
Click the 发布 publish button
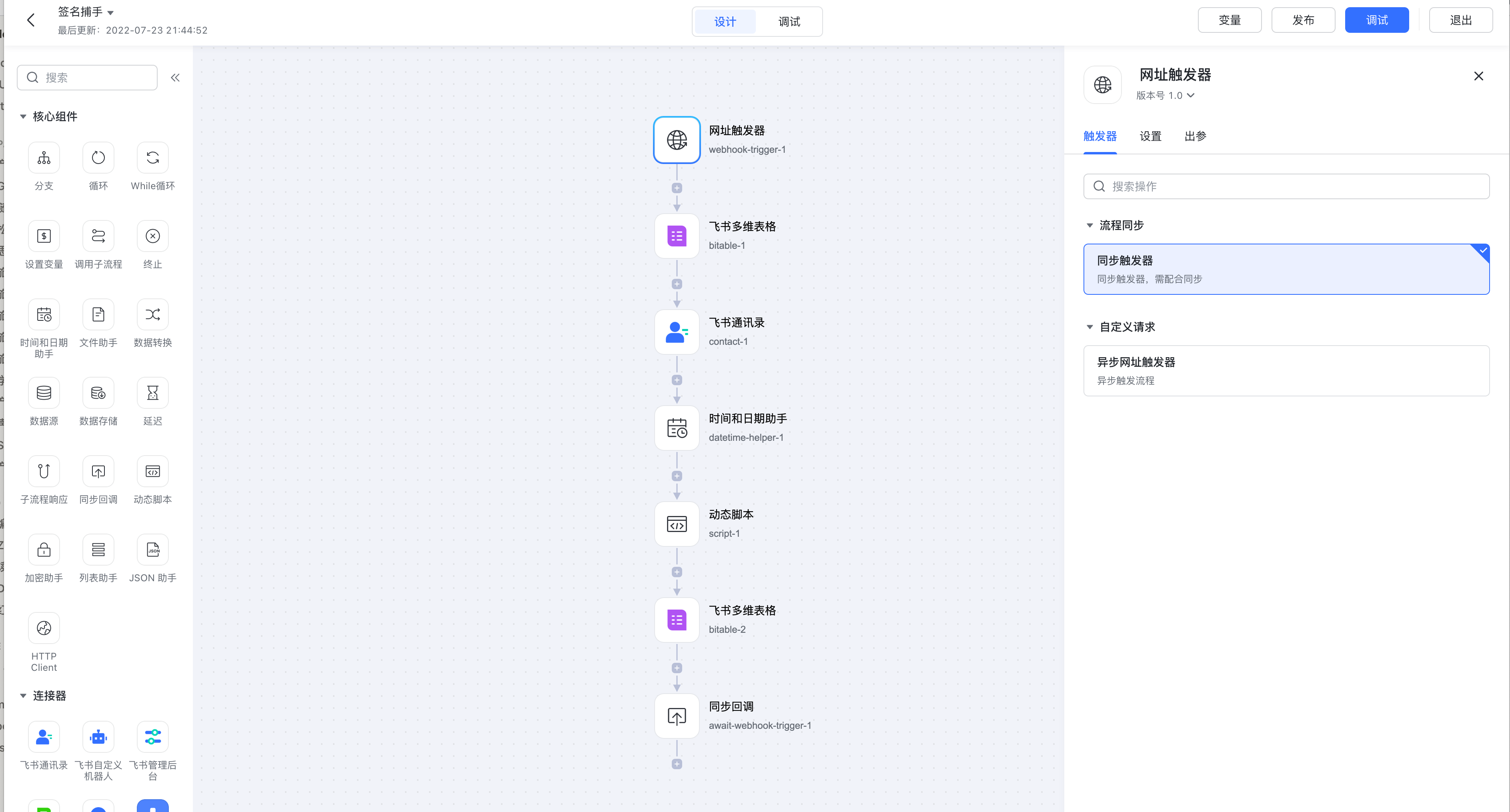pos(1304,20)
